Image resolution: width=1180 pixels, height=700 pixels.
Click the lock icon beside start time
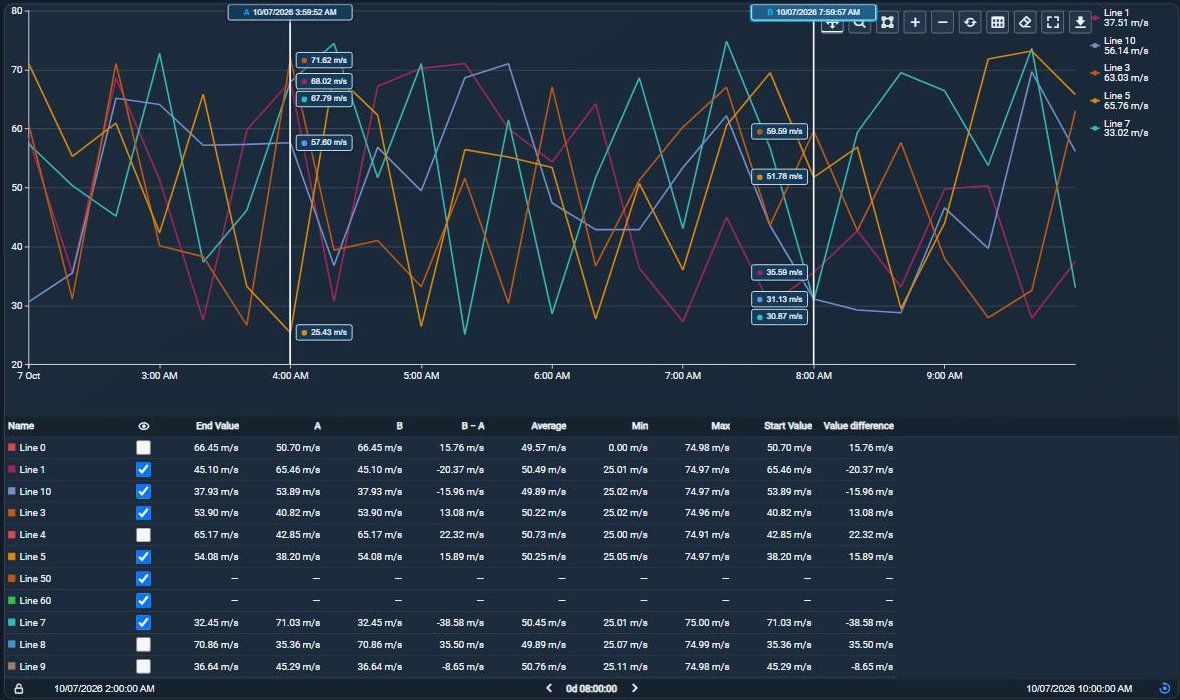click(19, 689)
